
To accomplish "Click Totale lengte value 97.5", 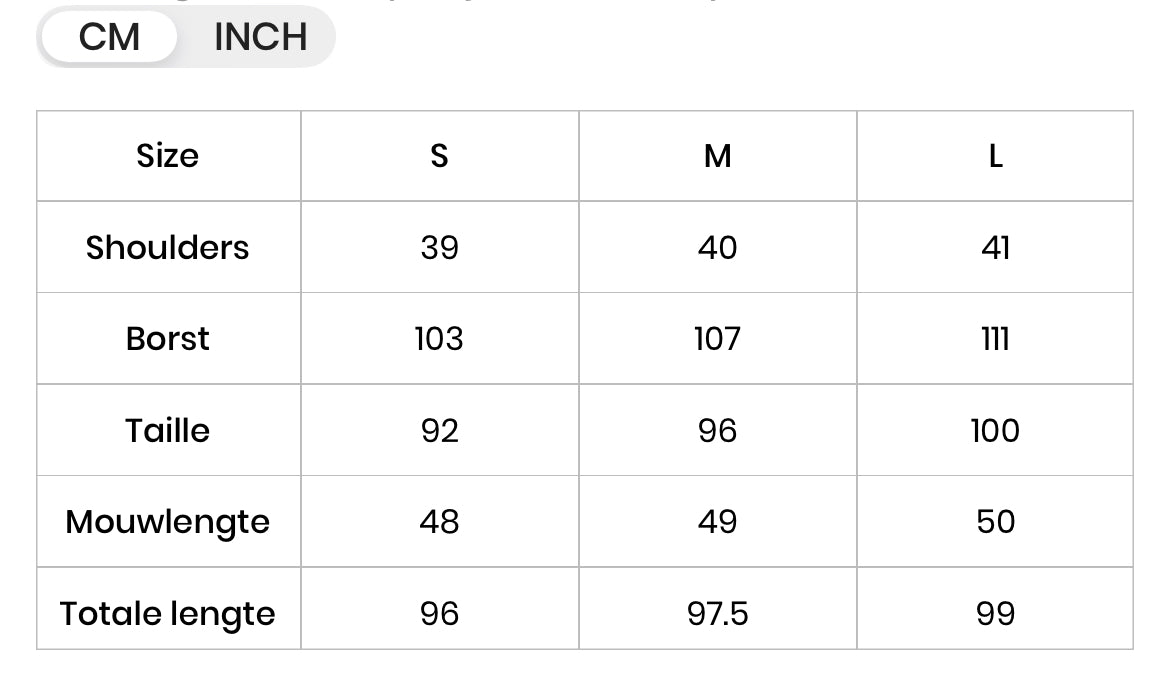I will point(717,613).
